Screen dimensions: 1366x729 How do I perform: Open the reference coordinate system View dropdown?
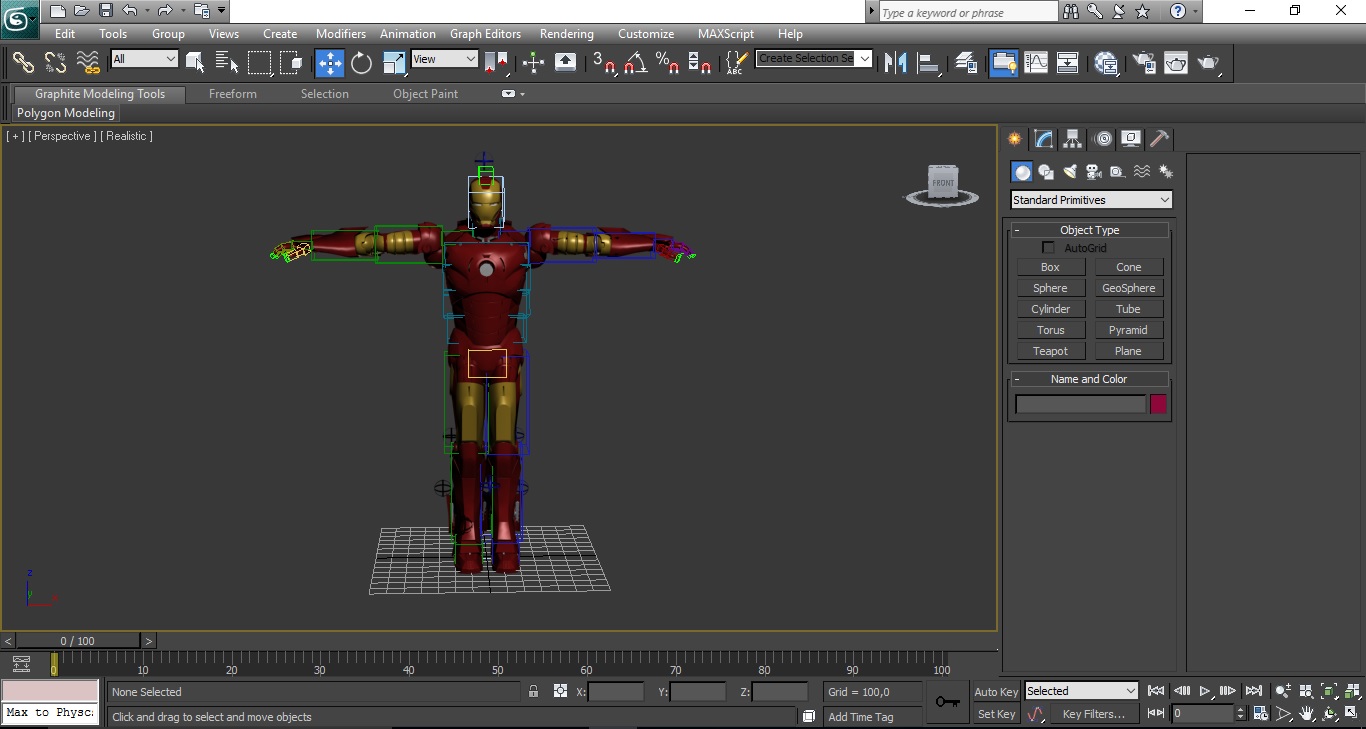[x=445, y=59]
